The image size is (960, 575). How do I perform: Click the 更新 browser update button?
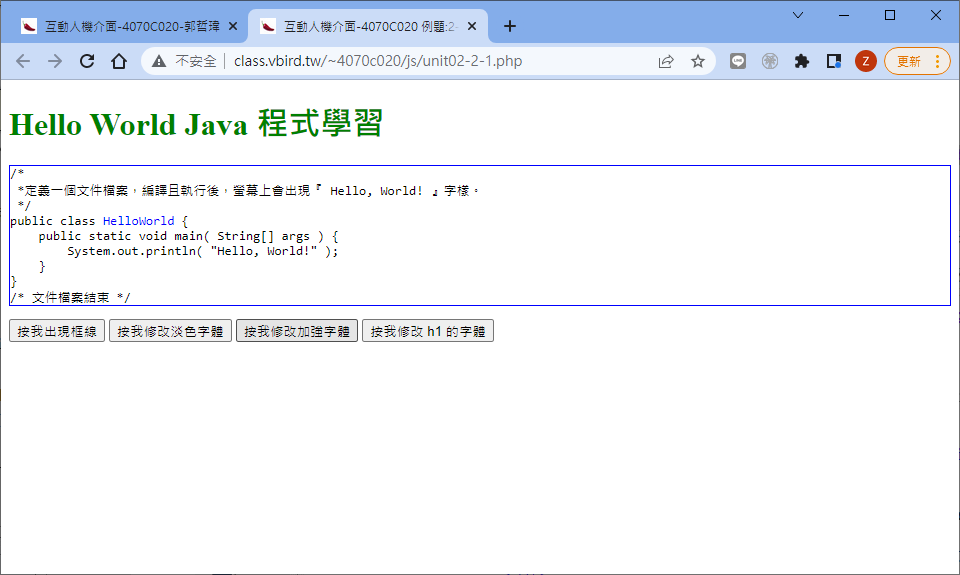coord(916,61)
